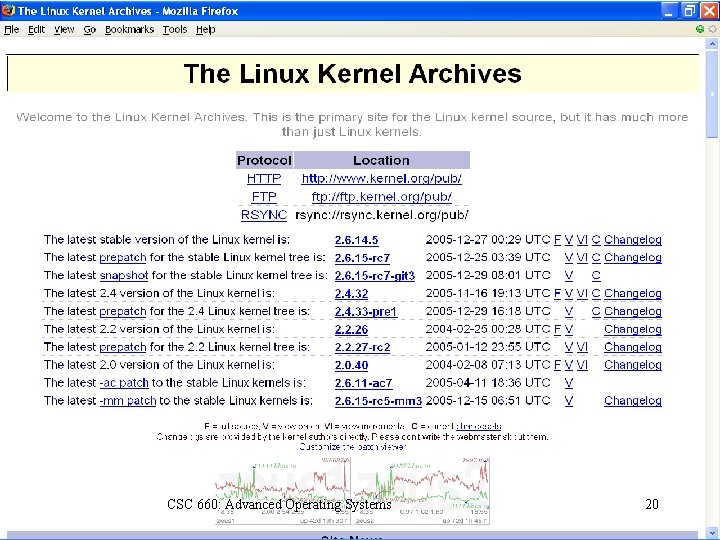Open the 2.0.40 kernel link
The height and width of the screenshot is (540, 720).
click(x=351, y=366)
